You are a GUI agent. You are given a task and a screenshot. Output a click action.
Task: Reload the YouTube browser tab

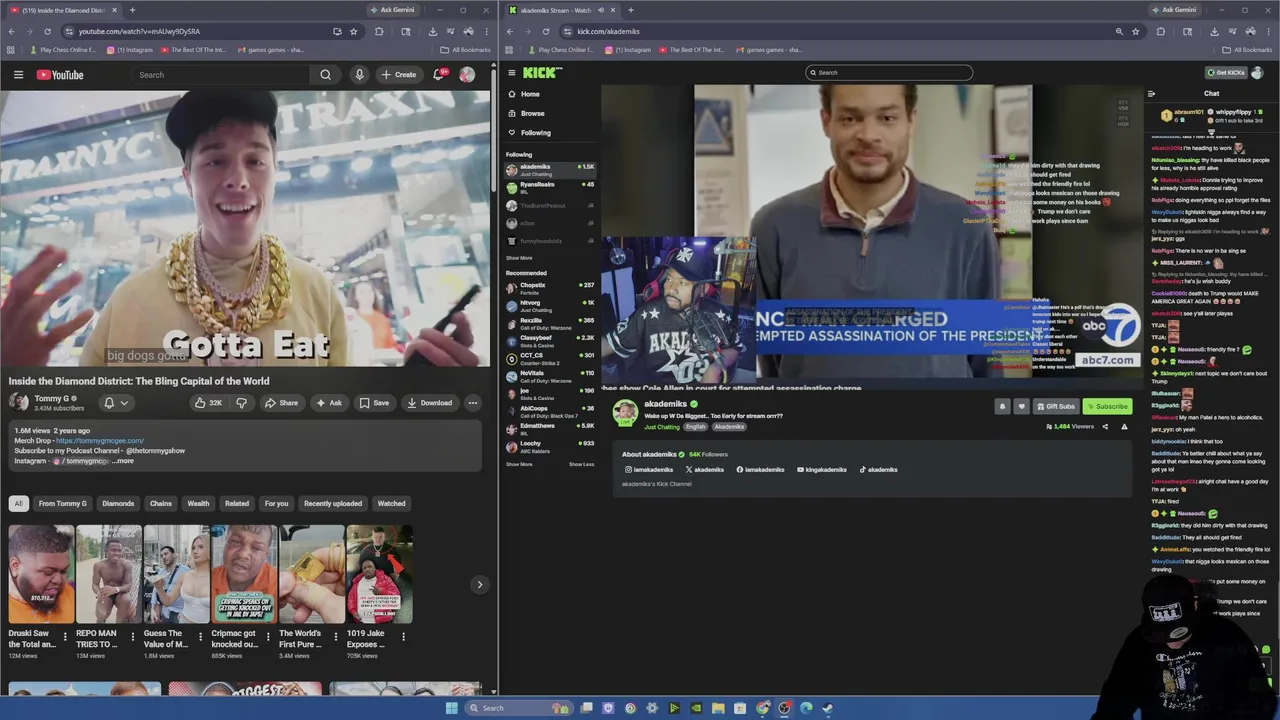47,31
